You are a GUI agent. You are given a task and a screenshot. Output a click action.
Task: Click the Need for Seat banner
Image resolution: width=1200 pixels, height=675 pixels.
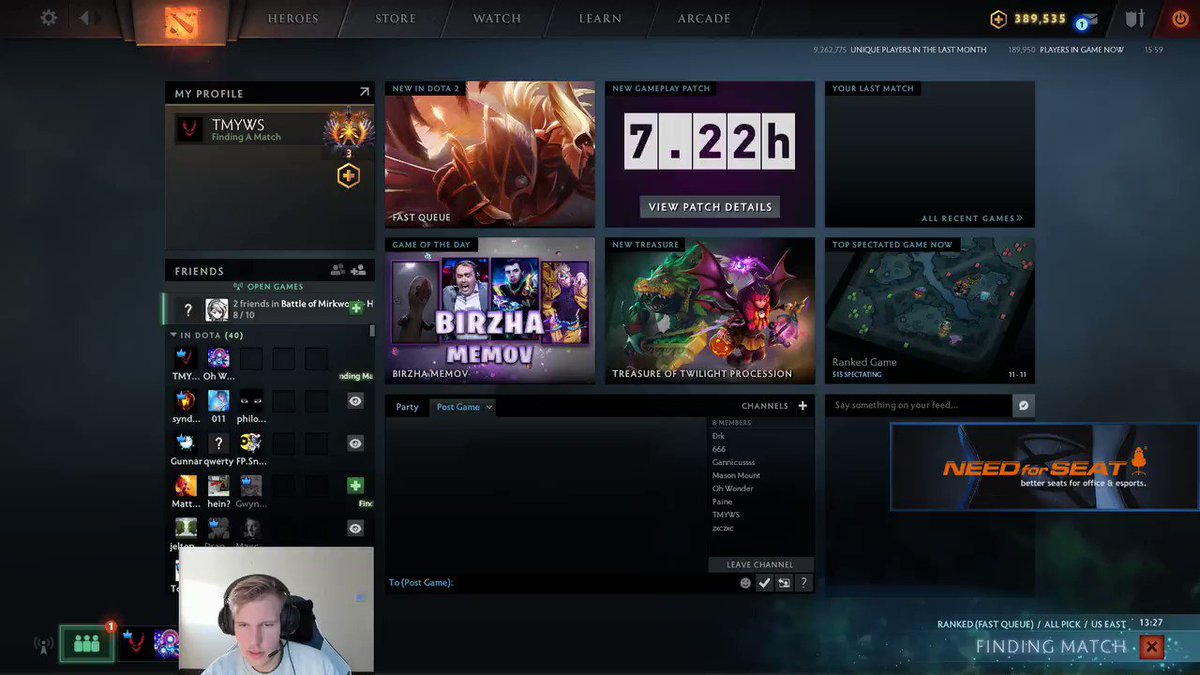tap(1044, 467)
